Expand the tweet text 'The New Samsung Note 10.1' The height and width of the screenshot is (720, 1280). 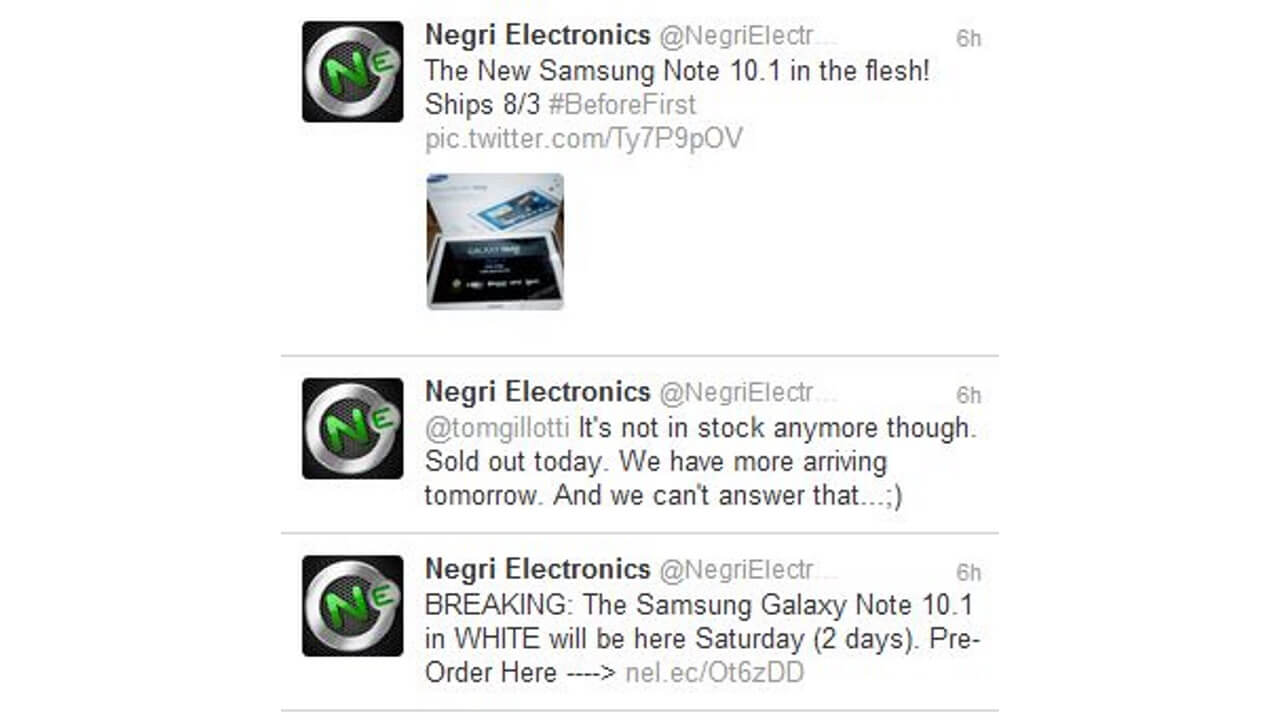[677, 71]
